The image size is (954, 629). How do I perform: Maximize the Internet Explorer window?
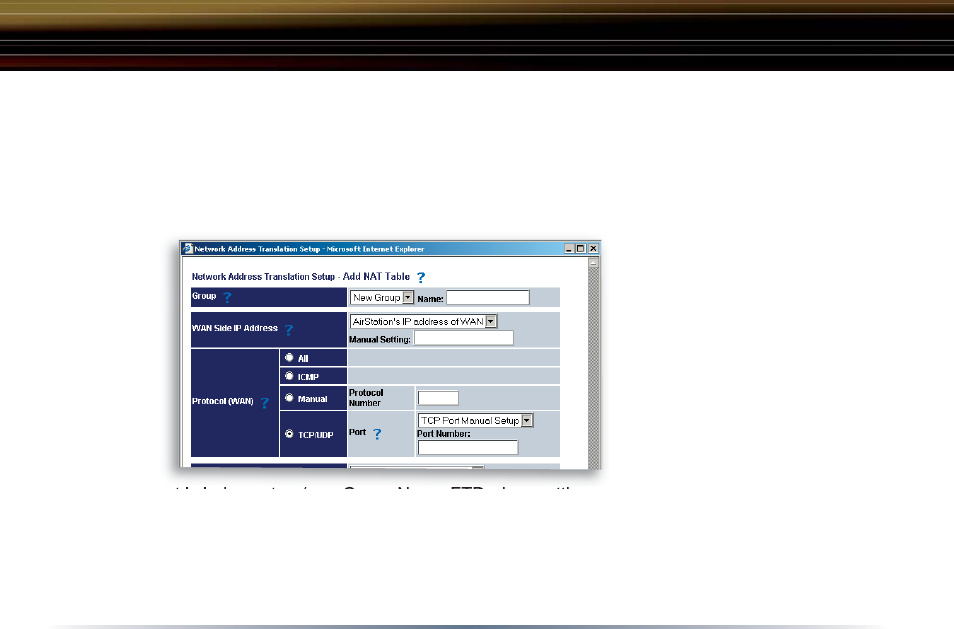(580, 249)
